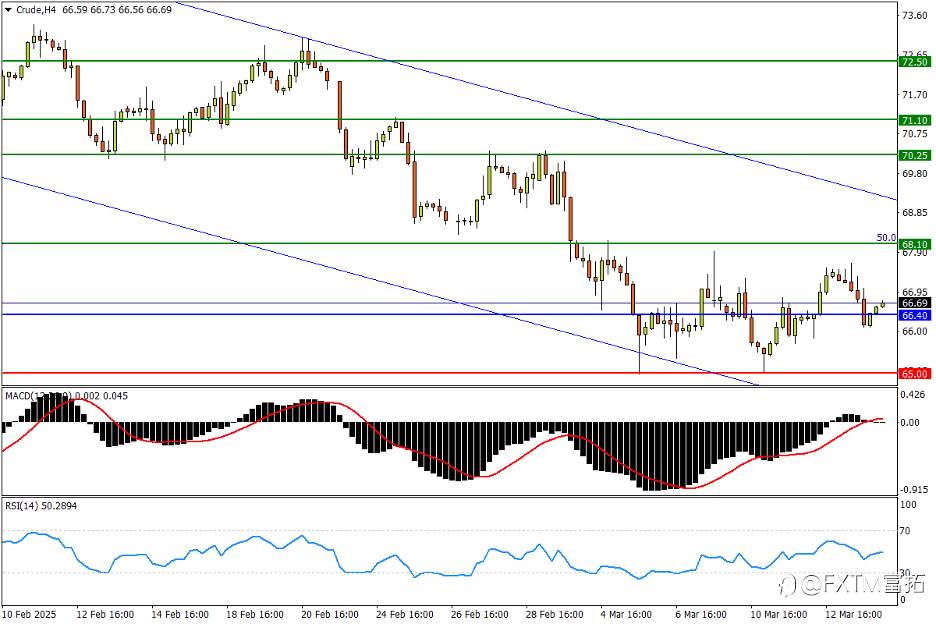Click the 6 Mar 16:00 time label
Viewport: 936px width, 624px height.
701,614
